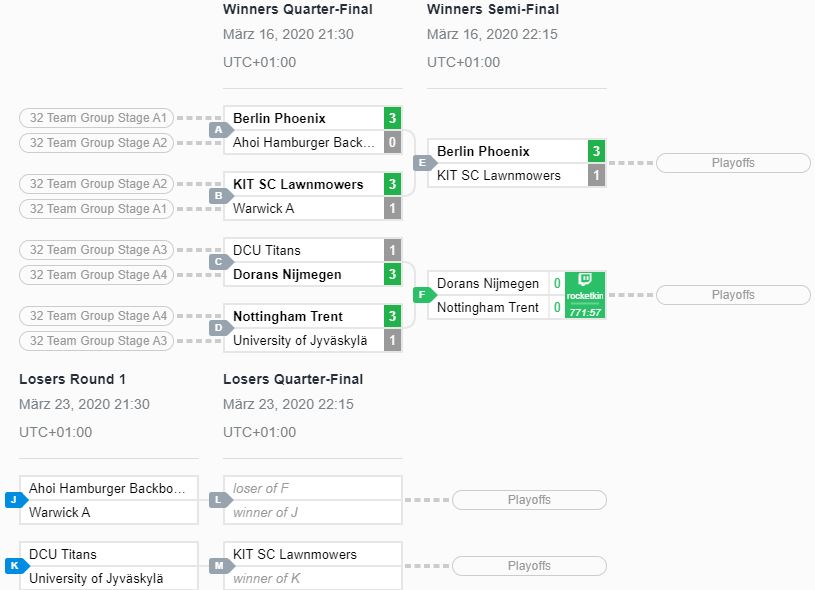Image resolution: width=815 pixels, height=590 pixels.
Task: Open Playoffs link after Dorans Nijmegen semi-final
Action: pos(733,295)
